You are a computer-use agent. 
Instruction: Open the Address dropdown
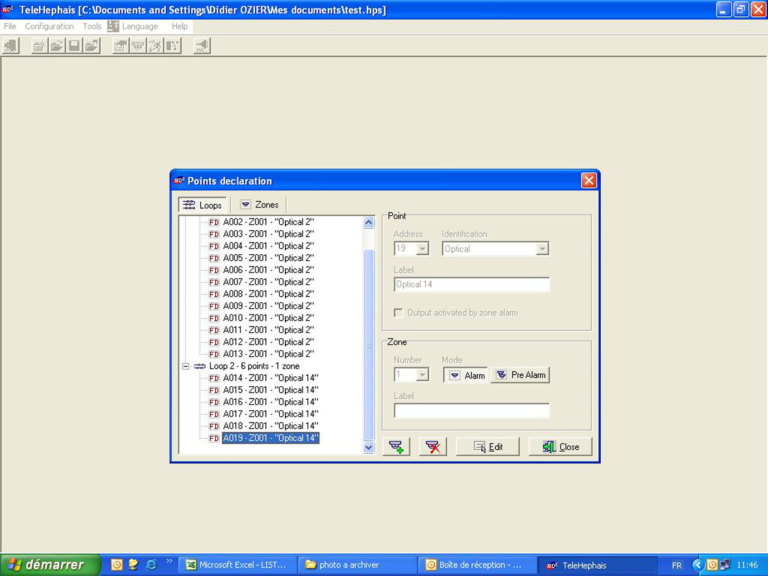422,249
